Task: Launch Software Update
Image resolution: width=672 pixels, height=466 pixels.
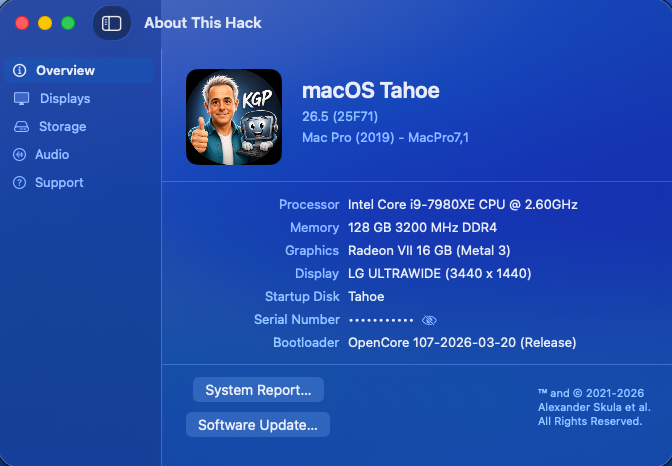Action: (x=258, y=425)
